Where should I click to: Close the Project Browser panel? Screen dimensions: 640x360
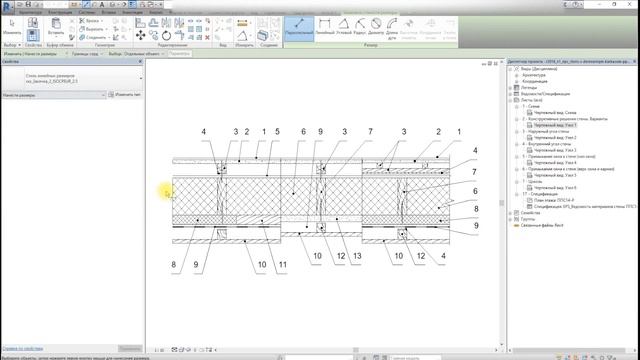tap(634, 62)
